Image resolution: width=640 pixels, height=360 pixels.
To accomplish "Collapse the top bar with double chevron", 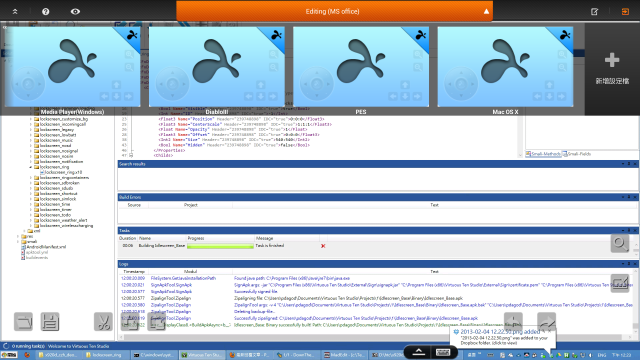I will coord(15,11).
